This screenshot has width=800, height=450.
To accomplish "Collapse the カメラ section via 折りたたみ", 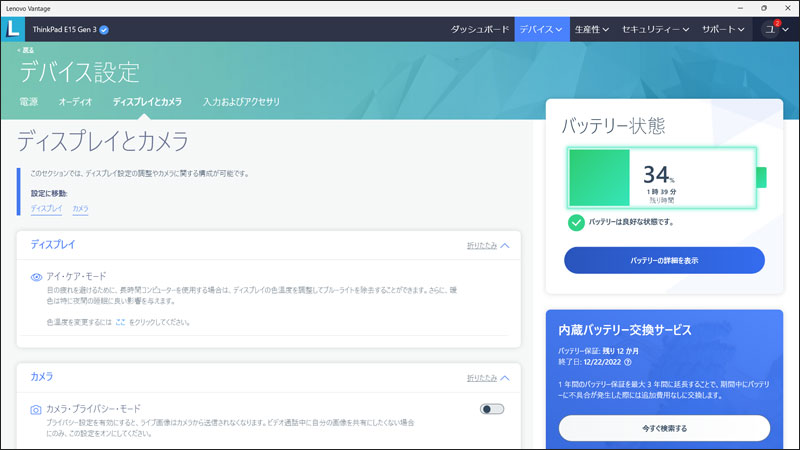I will tap(488, 378).
